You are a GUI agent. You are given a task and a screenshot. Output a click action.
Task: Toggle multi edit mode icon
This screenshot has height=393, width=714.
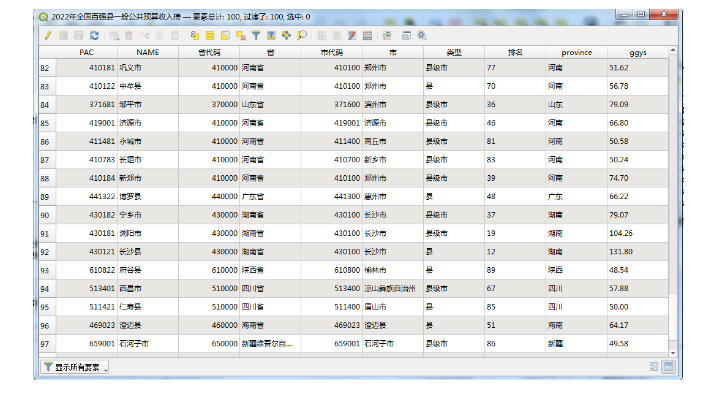click(63, 36)
